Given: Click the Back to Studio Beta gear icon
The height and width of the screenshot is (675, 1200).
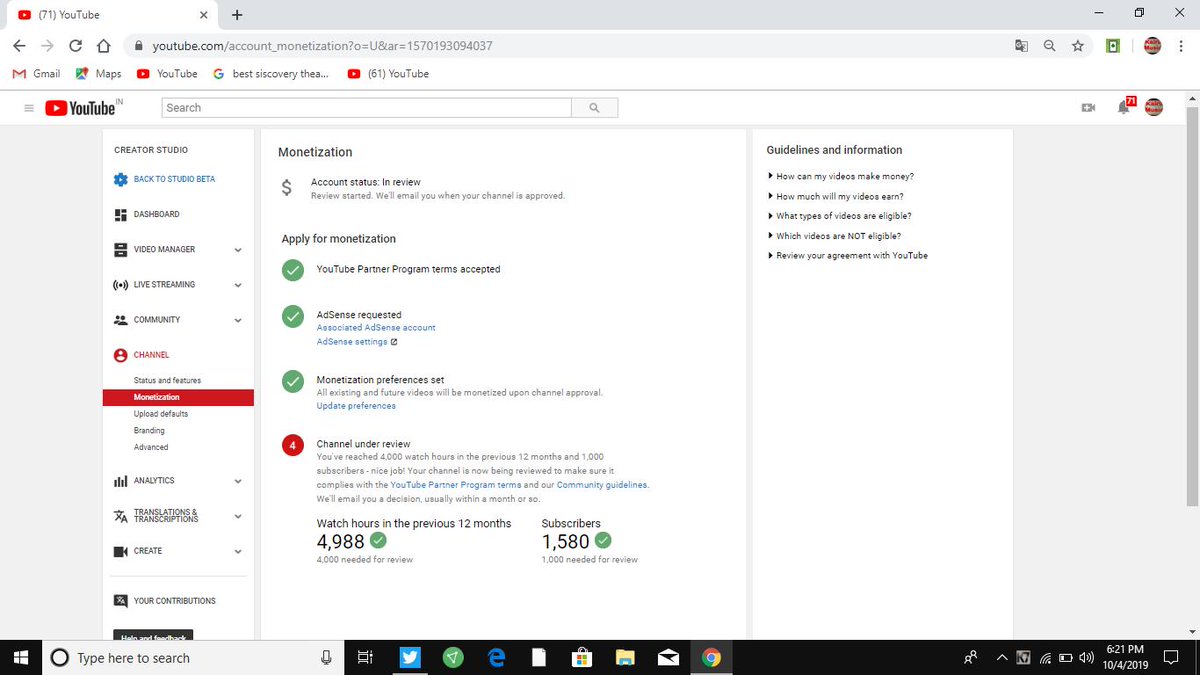Looking at the screenshot, I should pyautogui.click(x=120, y=179).
